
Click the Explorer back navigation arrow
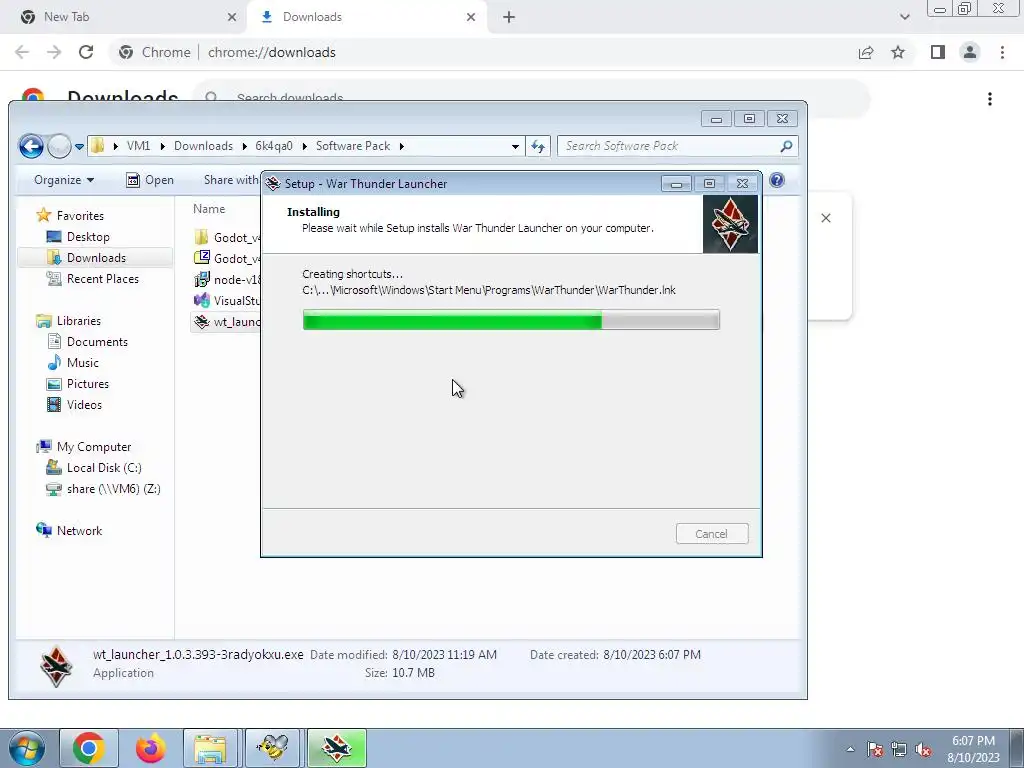(x=31, y=146)
